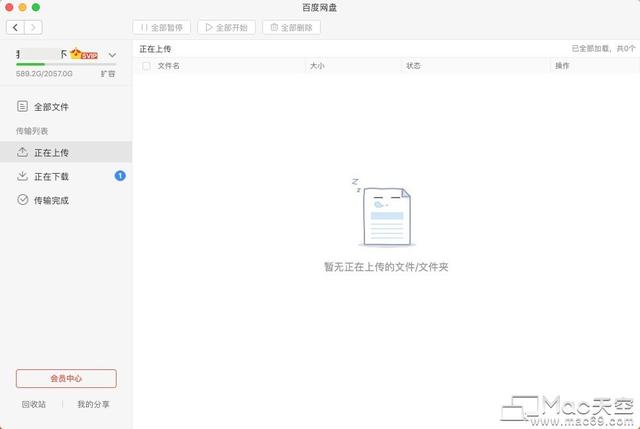
Task: Sort by the 大小 column header
Action: click(317, 66)
